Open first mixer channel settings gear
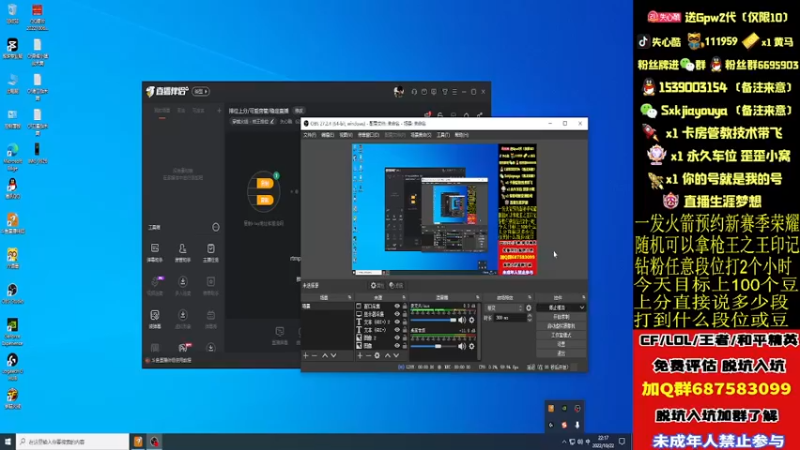 (x=471, y=320)
